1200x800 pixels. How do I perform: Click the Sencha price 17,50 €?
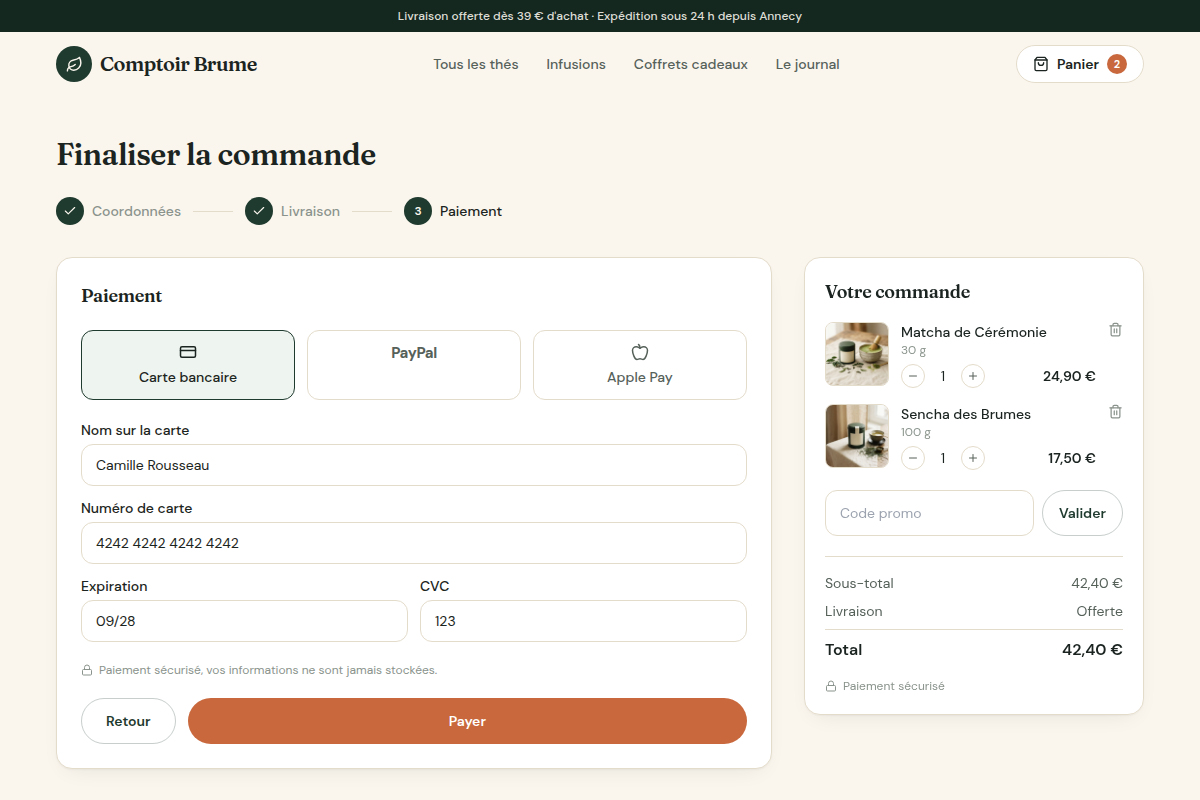(x=1072, y=458)
